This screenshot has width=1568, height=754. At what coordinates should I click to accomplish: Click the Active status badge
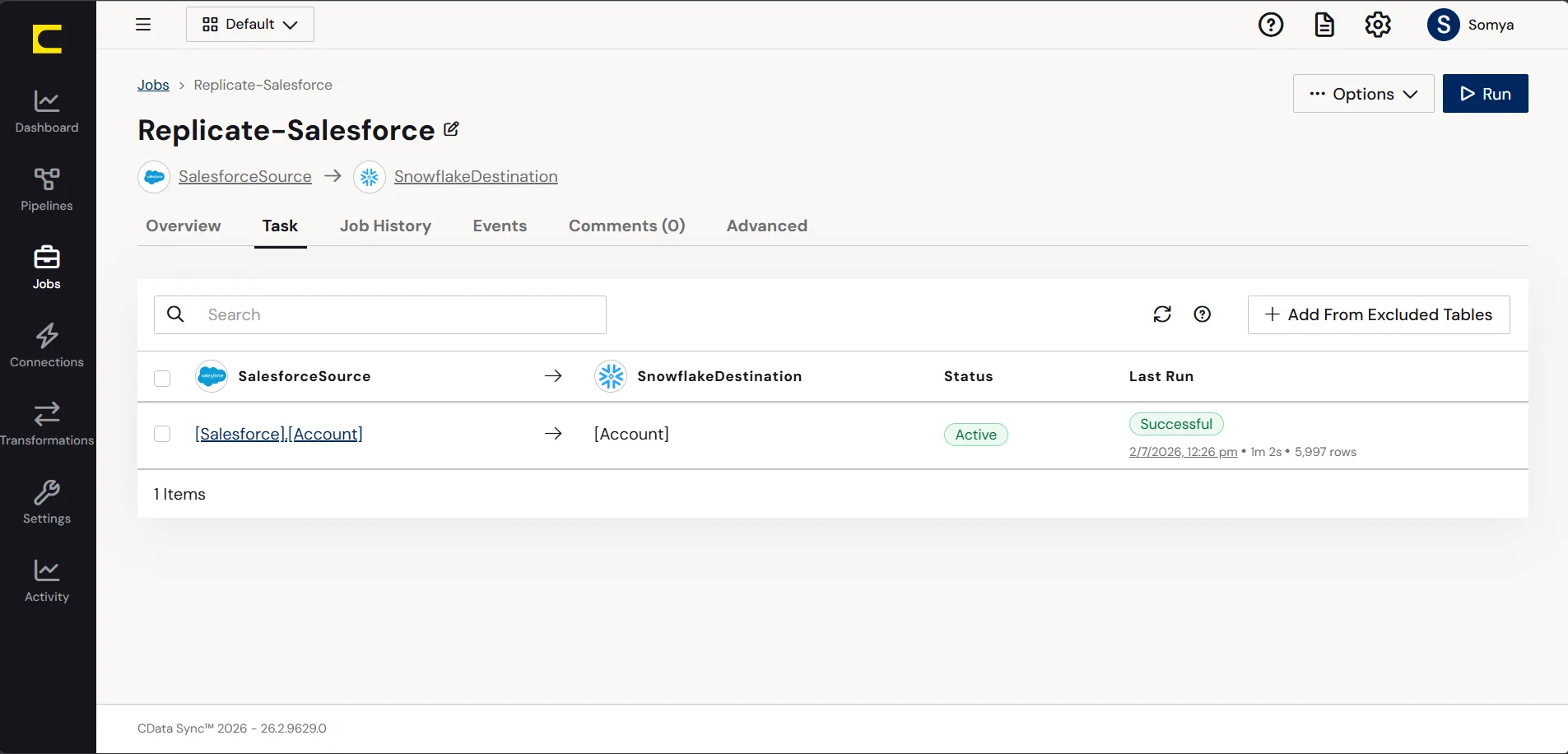(976, 435)
